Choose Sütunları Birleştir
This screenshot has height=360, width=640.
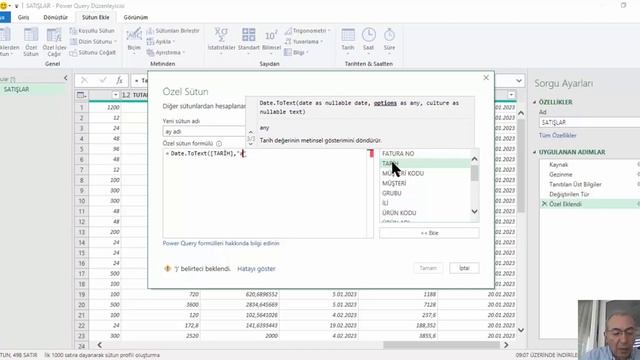click(173, 31)
